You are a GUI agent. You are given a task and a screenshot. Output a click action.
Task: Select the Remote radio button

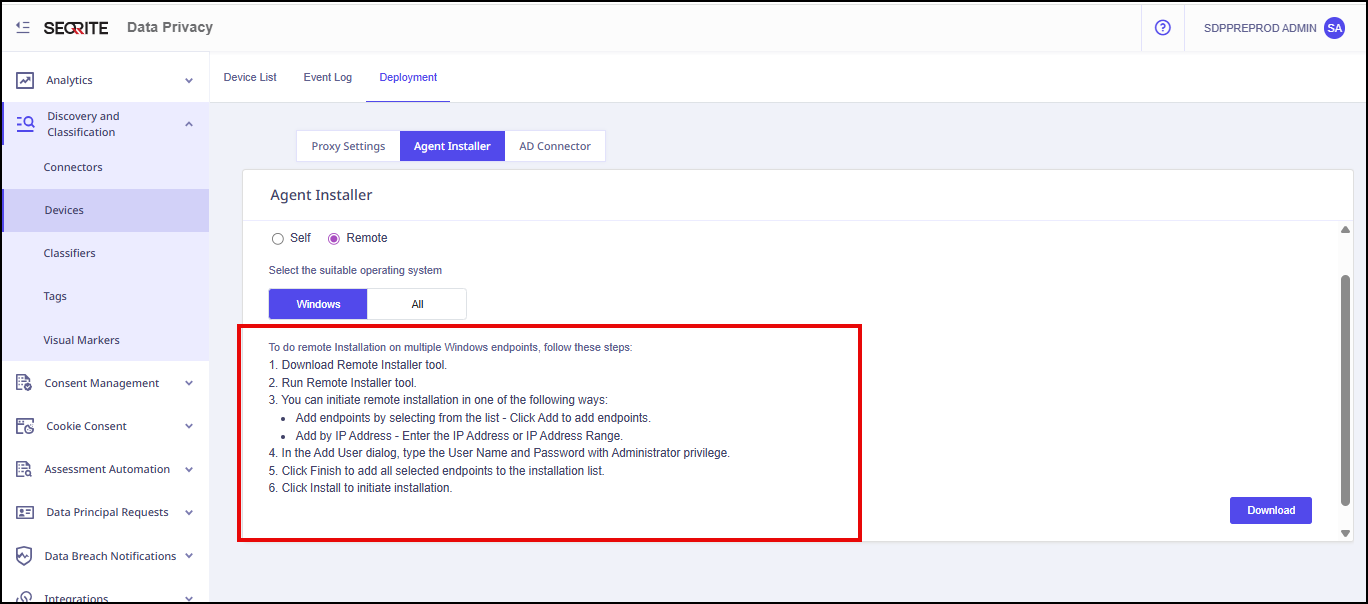pos(334,238)
